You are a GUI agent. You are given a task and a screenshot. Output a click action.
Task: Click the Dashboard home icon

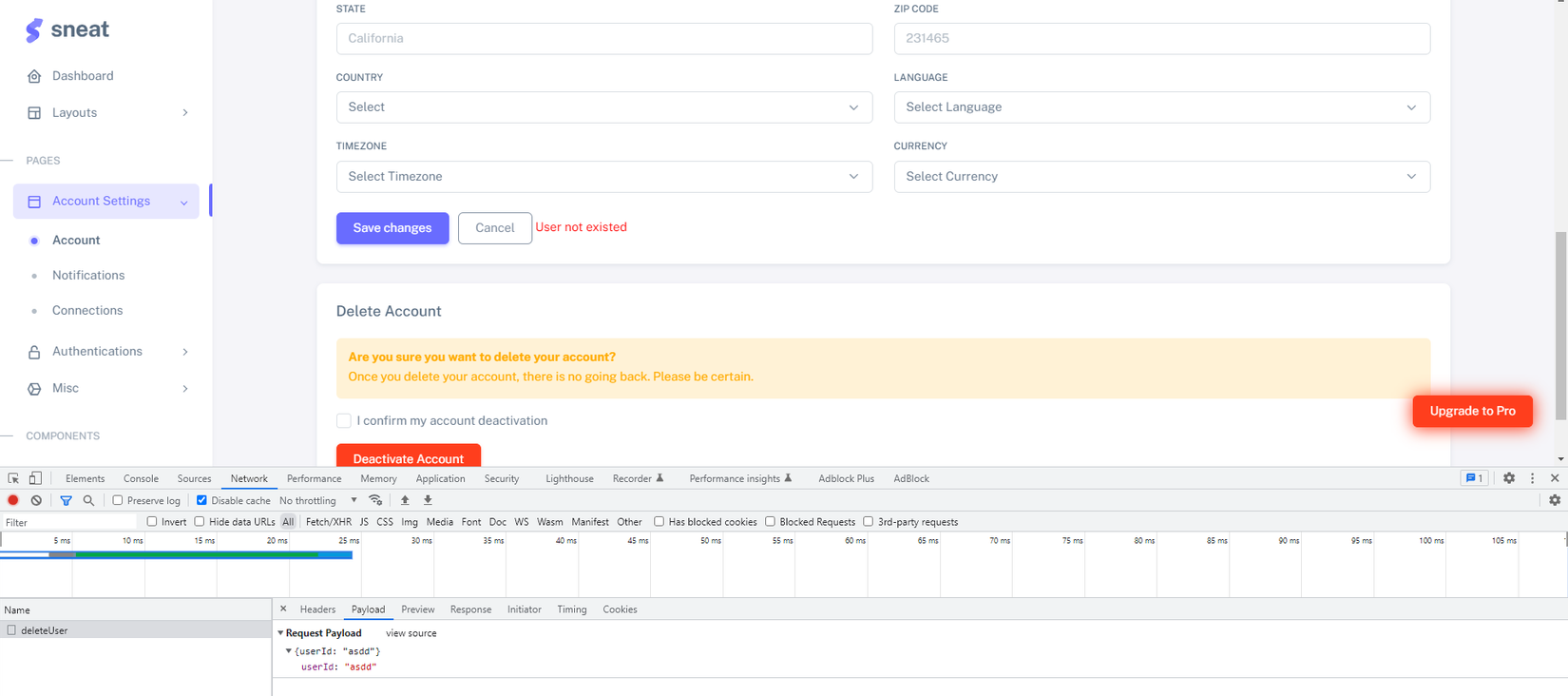pos(34,76)
